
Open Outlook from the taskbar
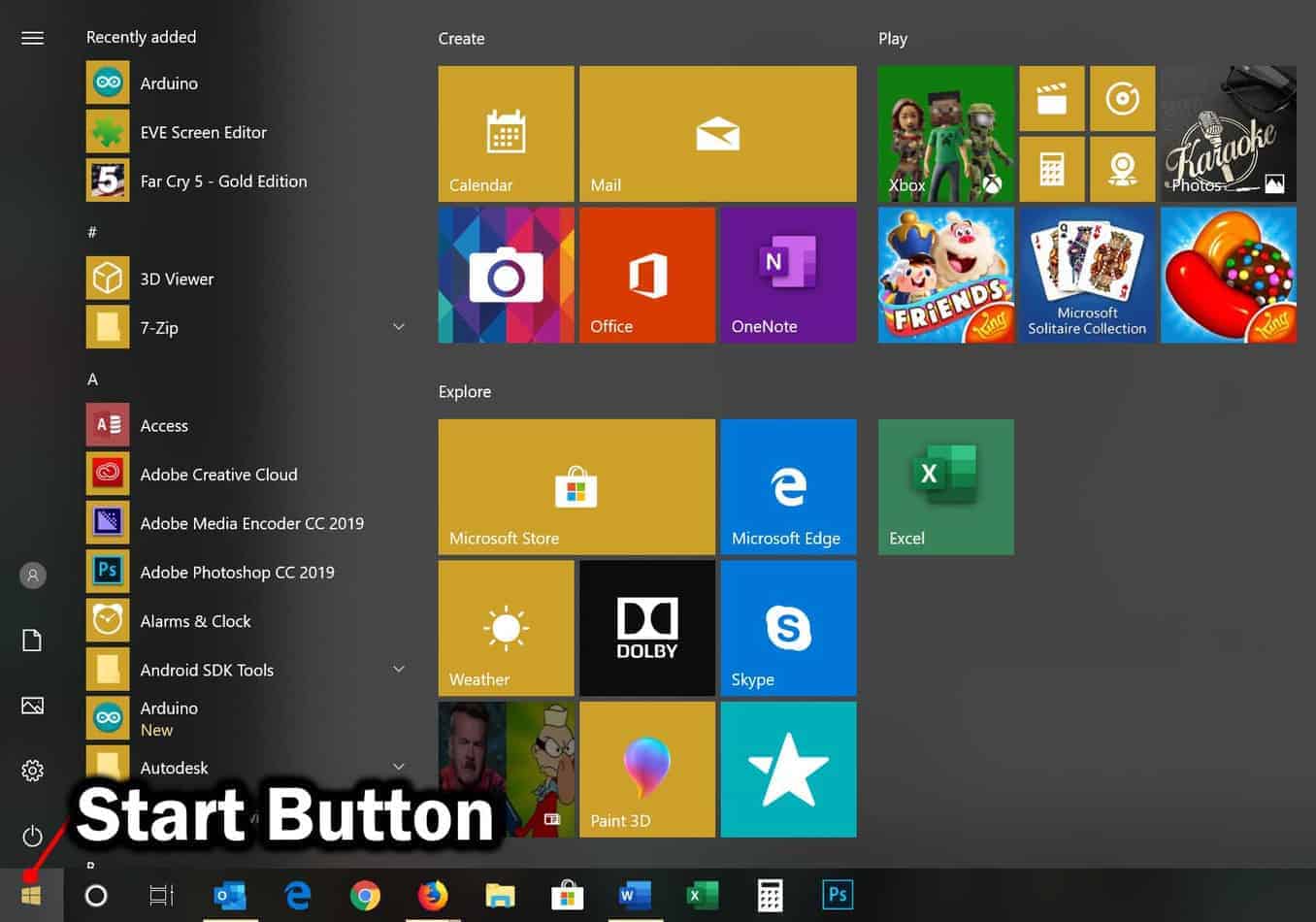point(230,895)
